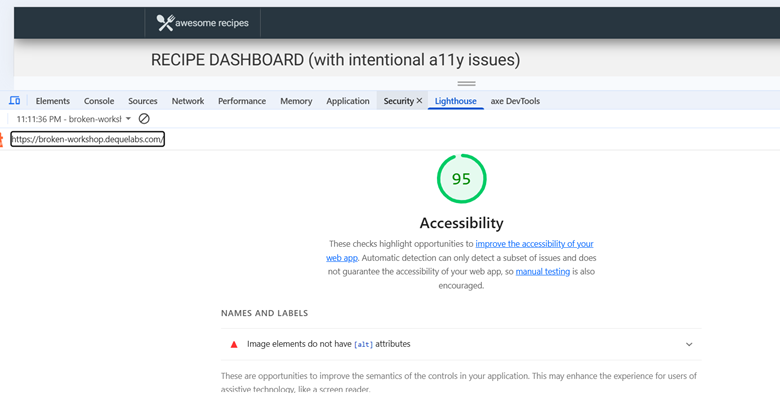Click the NAMES AND LABELS heading
Viewport: 780px width, 393px height.
pyautogui.click(x=264, y=313)
